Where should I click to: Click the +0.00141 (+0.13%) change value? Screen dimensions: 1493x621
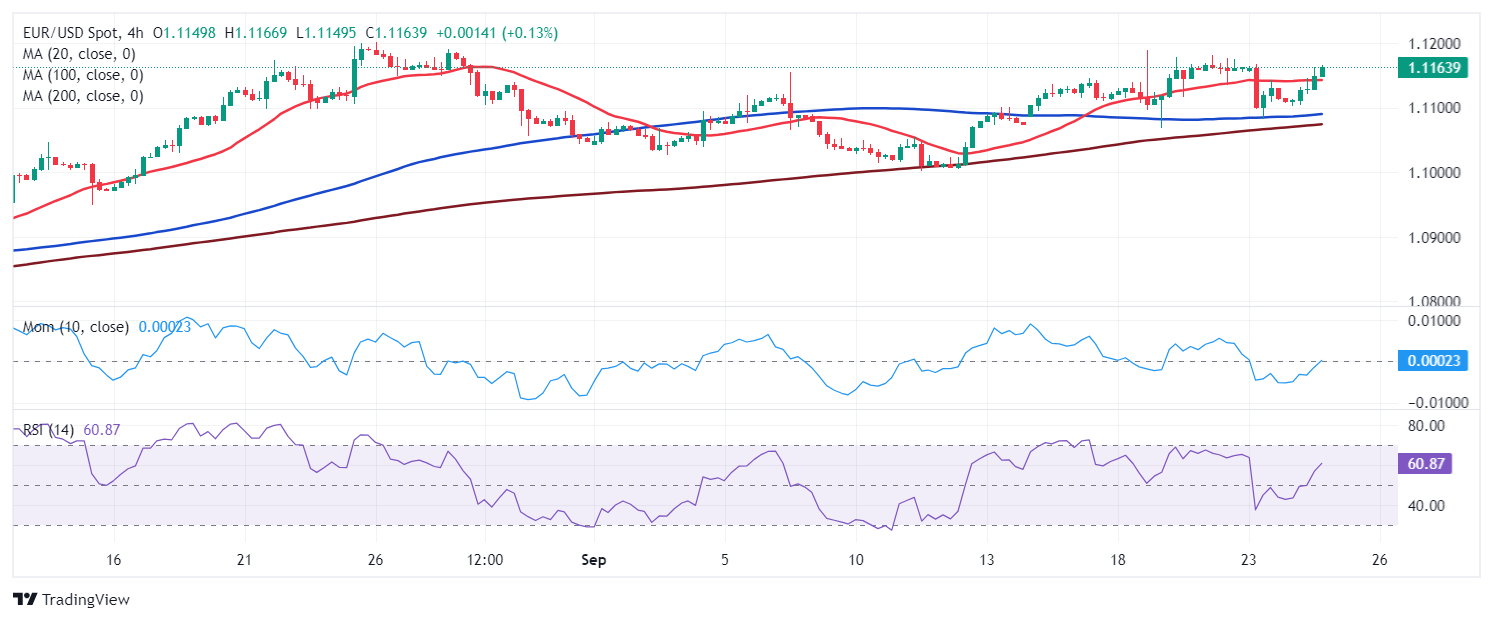point(497,33)
